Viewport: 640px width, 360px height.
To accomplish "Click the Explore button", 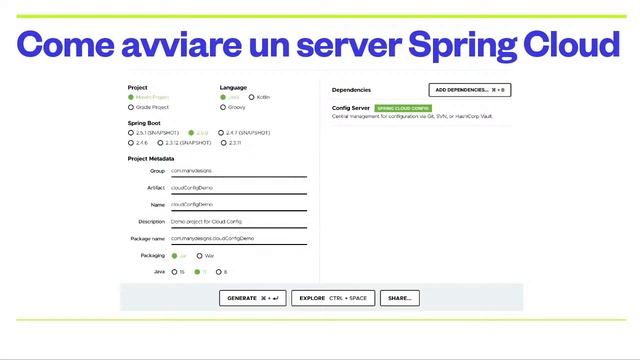I will (333, 298).
